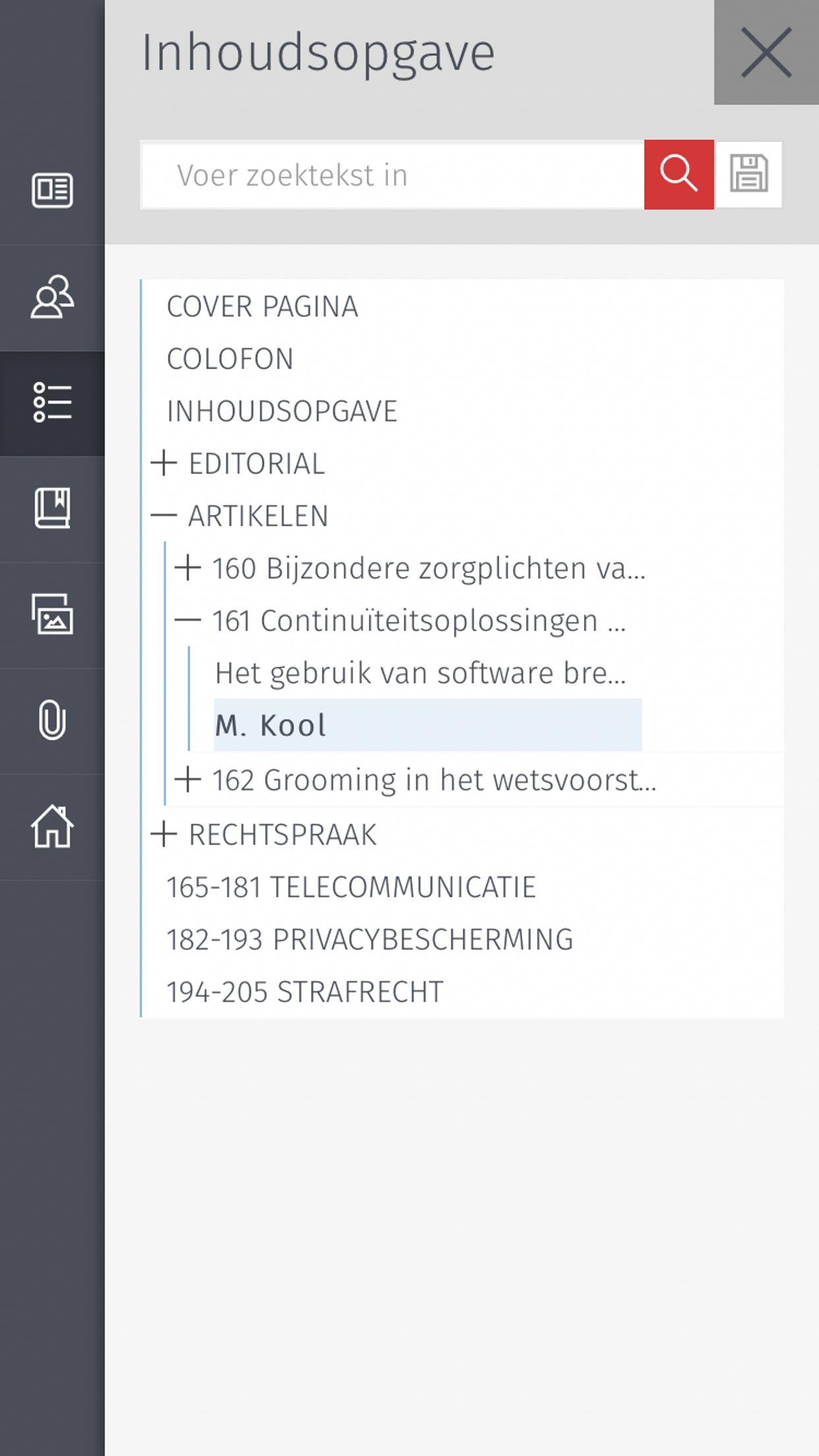This screenshot has width=819, height=1456.
Task: Collapse item 161 Continuïteitsoplossingen
Action: coord(188,621)
